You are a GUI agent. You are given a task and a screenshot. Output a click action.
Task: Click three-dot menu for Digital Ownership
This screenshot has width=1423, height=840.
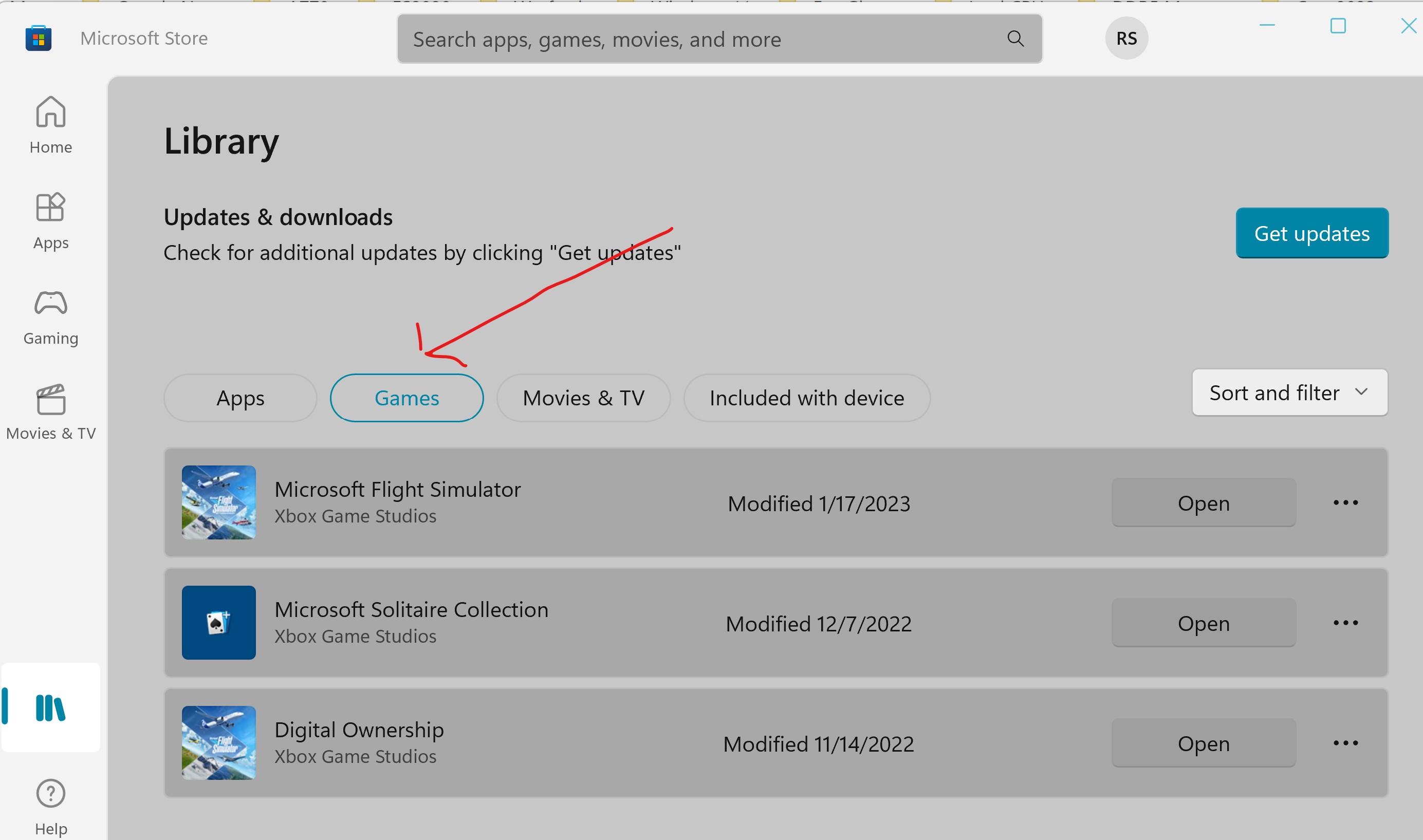[x=1349, y=743]
